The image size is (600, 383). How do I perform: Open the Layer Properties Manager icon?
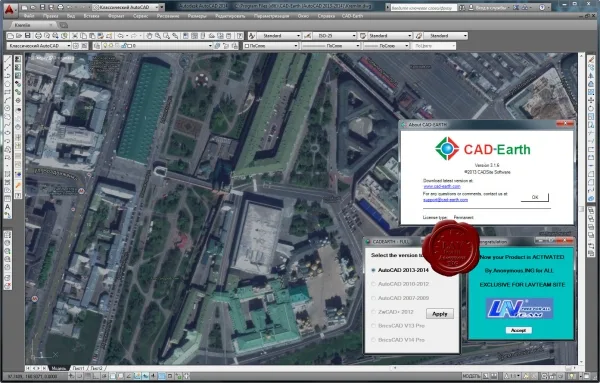tap(97, 46)
